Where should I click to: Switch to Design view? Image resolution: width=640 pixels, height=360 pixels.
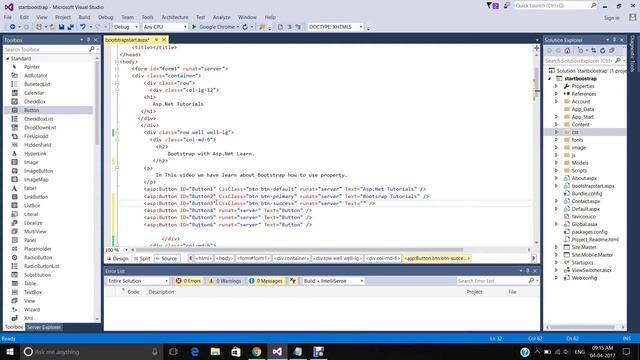point(118,258)
